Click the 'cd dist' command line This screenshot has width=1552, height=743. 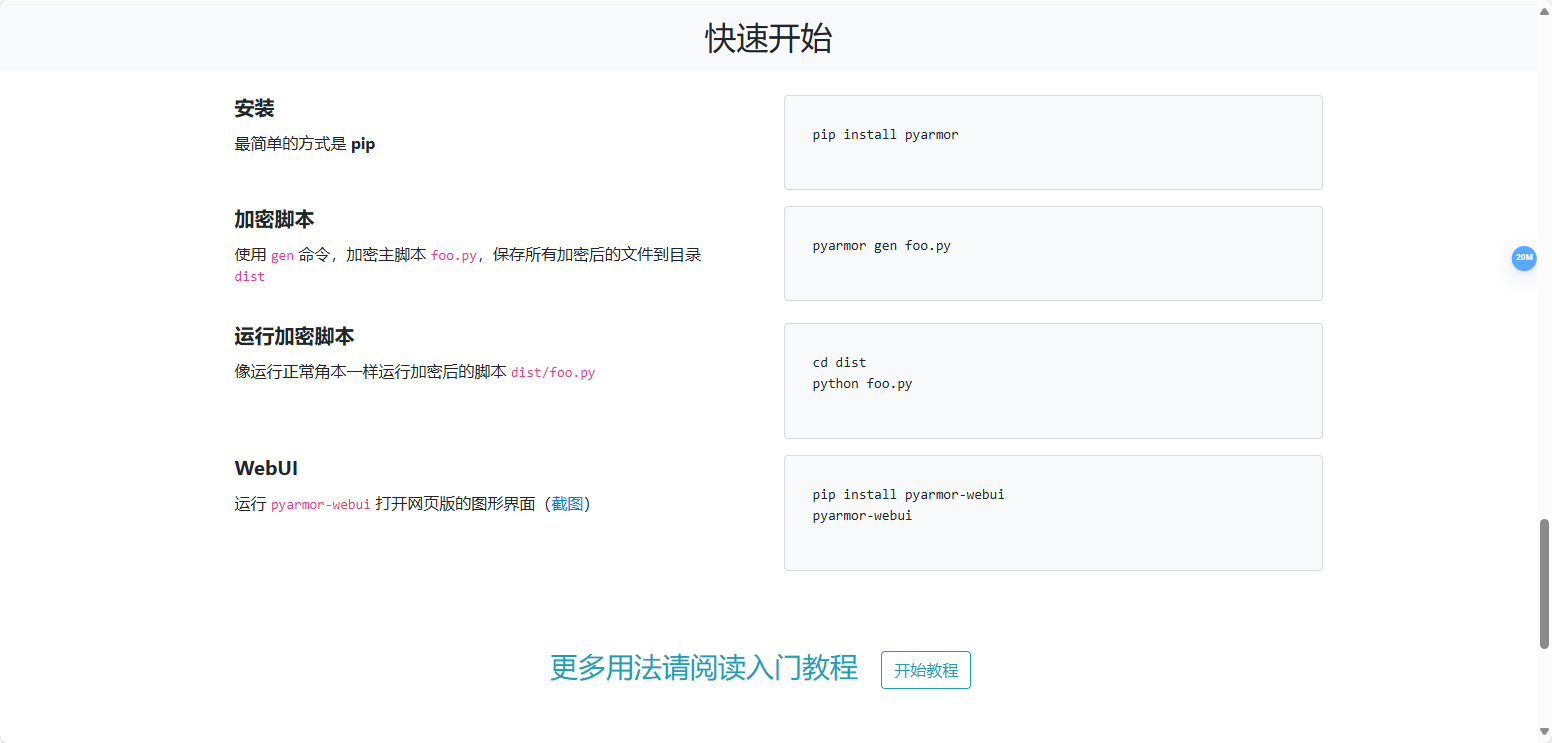tap(839, 363)
